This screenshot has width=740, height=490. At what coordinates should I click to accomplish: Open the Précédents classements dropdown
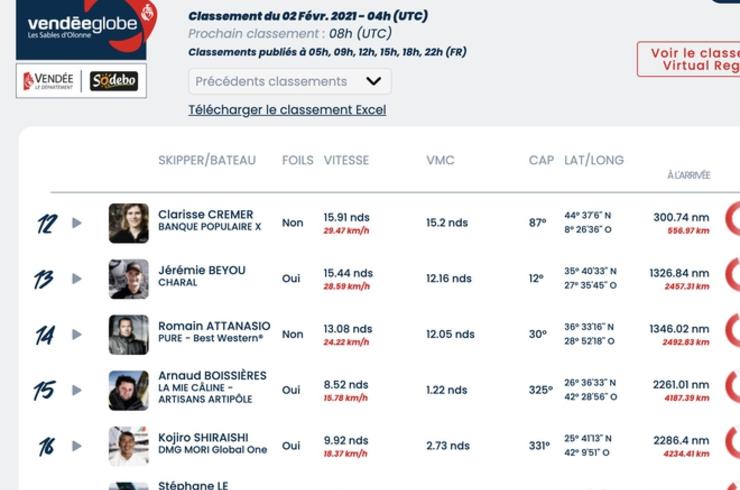(x=290, y=81)
